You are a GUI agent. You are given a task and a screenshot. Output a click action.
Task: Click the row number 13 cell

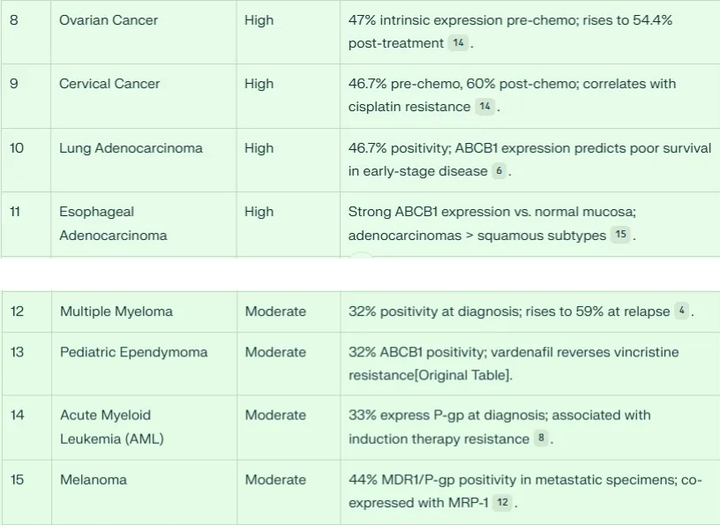18,352
